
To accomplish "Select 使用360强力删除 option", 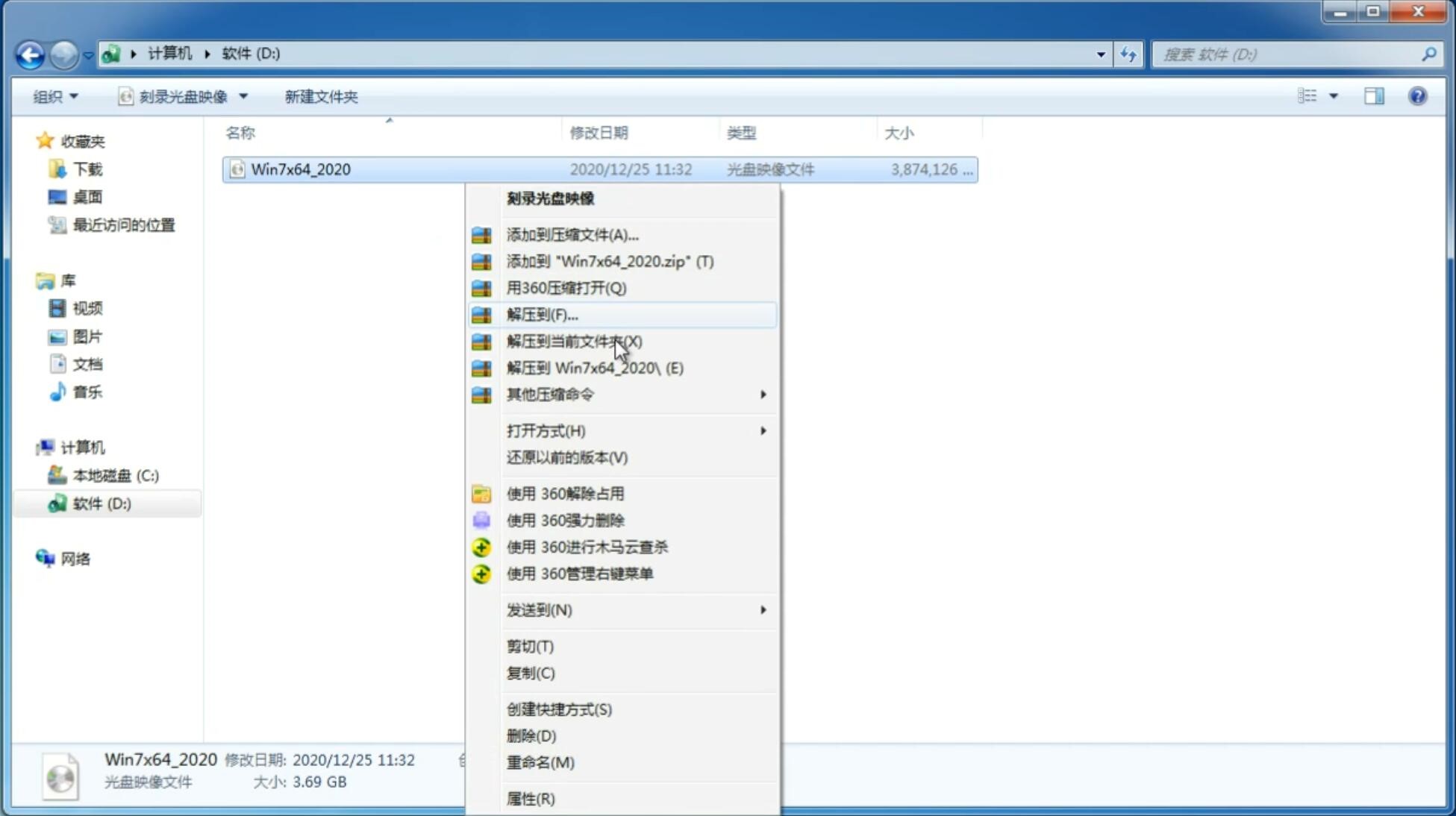I will [565, 520].
